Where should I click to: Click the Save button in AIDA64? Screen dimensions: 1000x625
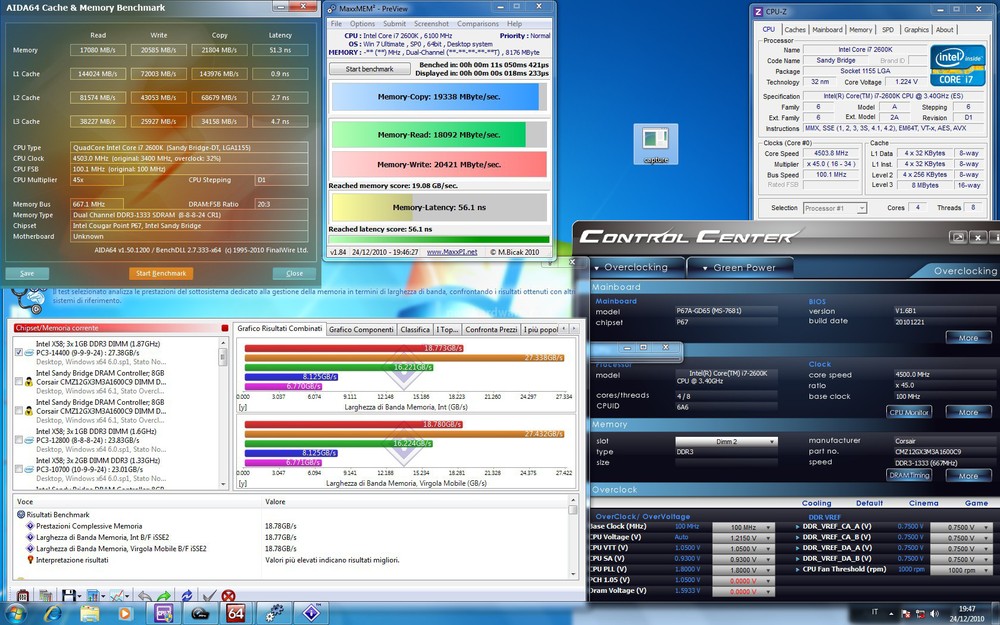[x=27, y=273]
